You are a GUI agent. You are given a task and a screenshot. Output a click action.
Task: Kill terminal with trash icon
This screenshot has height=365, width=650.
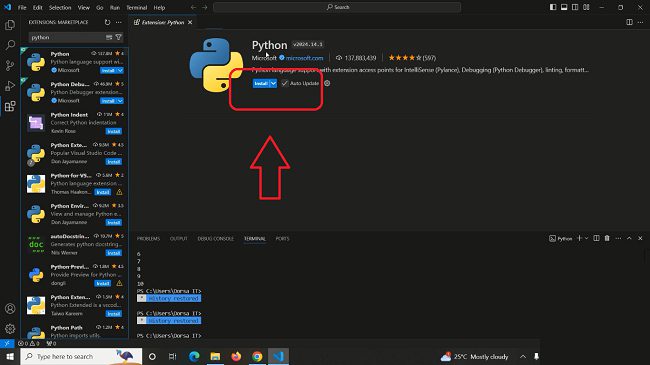click(x=607, y=238)
